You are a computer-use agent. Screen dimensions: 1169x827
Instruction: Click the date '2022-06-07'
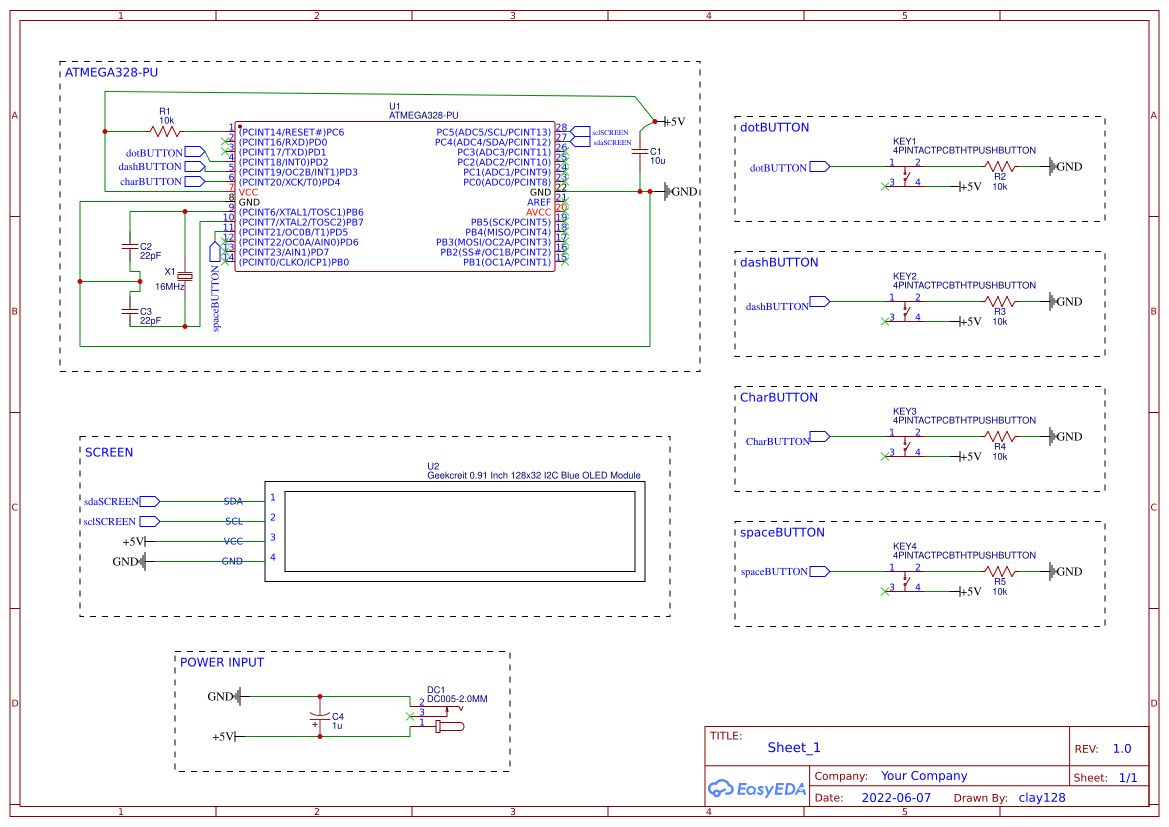pos(896,798)
